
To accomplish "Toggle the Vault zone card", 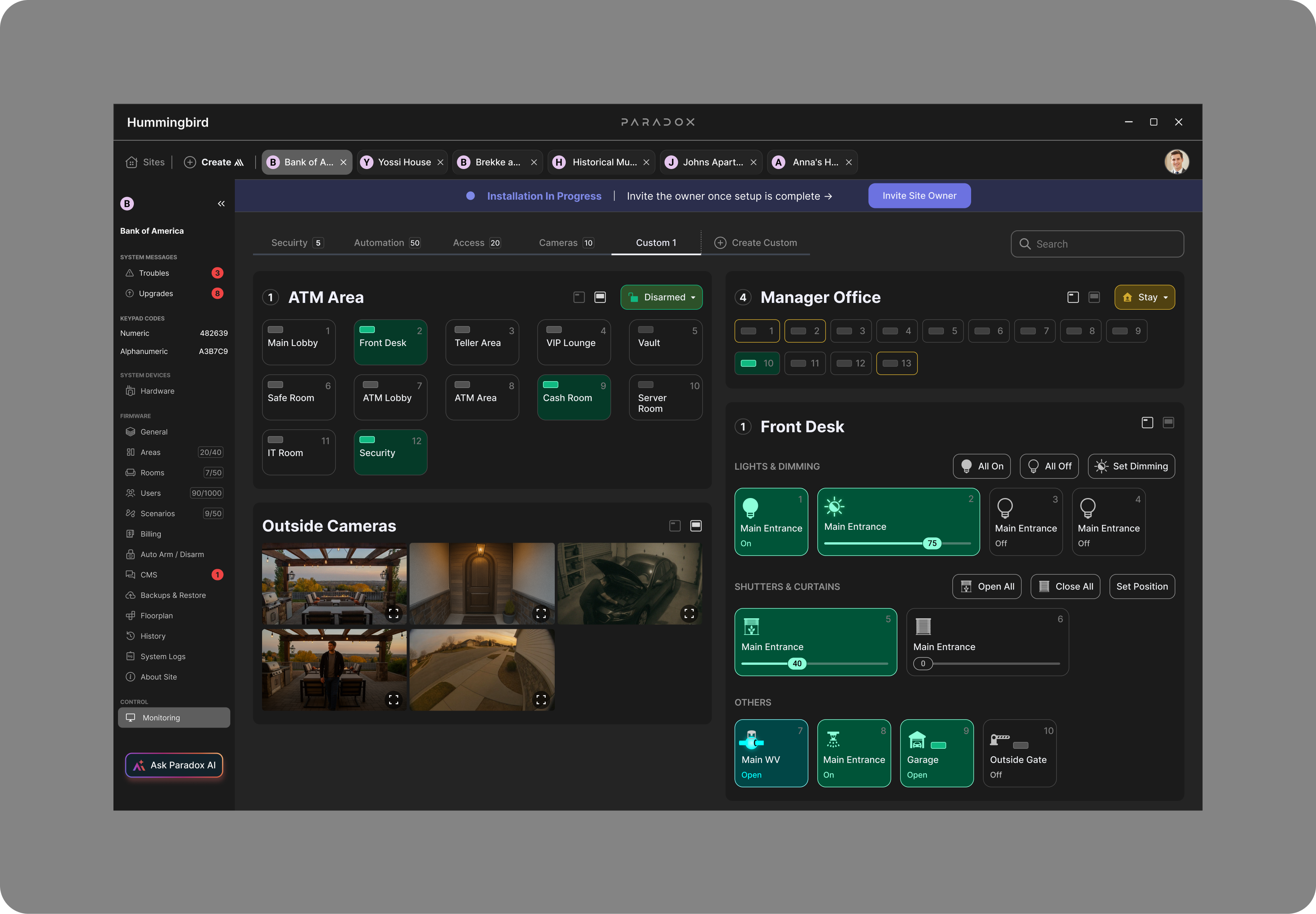I will tap(666, 343).
